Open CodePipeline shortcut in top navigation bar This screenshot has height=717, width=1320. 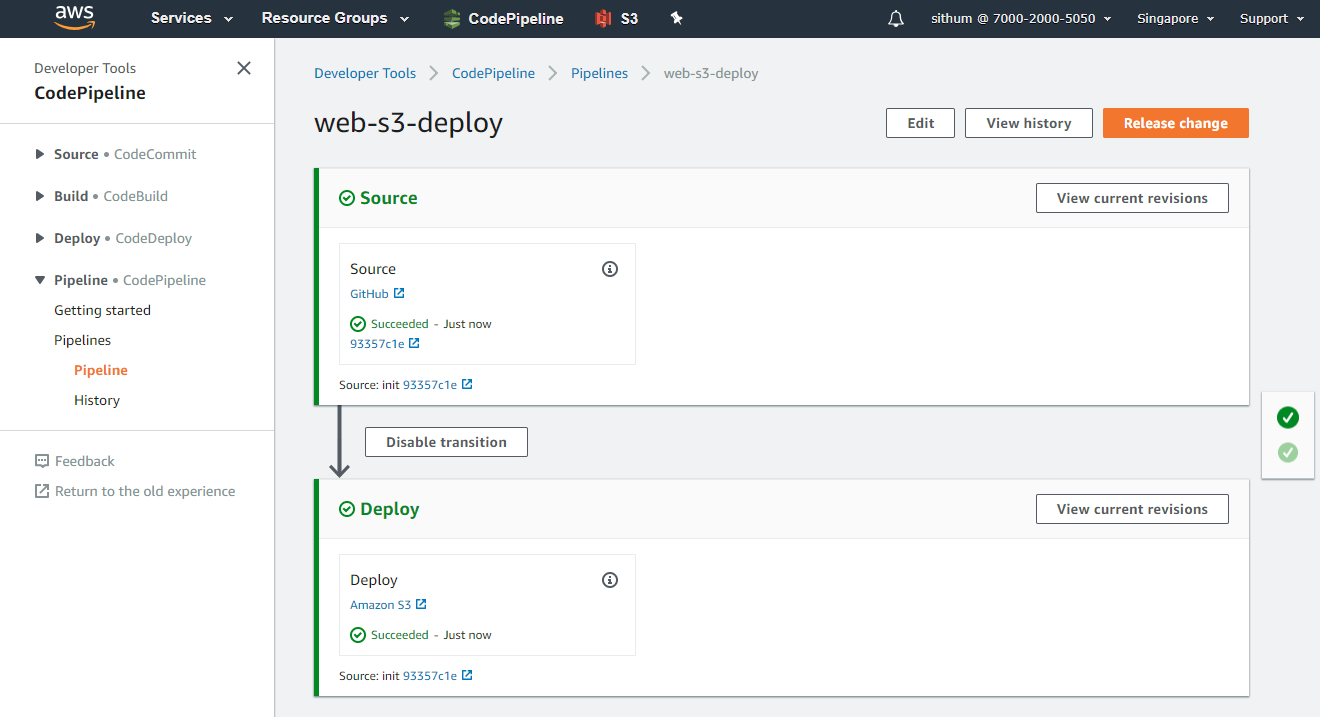[503, 18]
